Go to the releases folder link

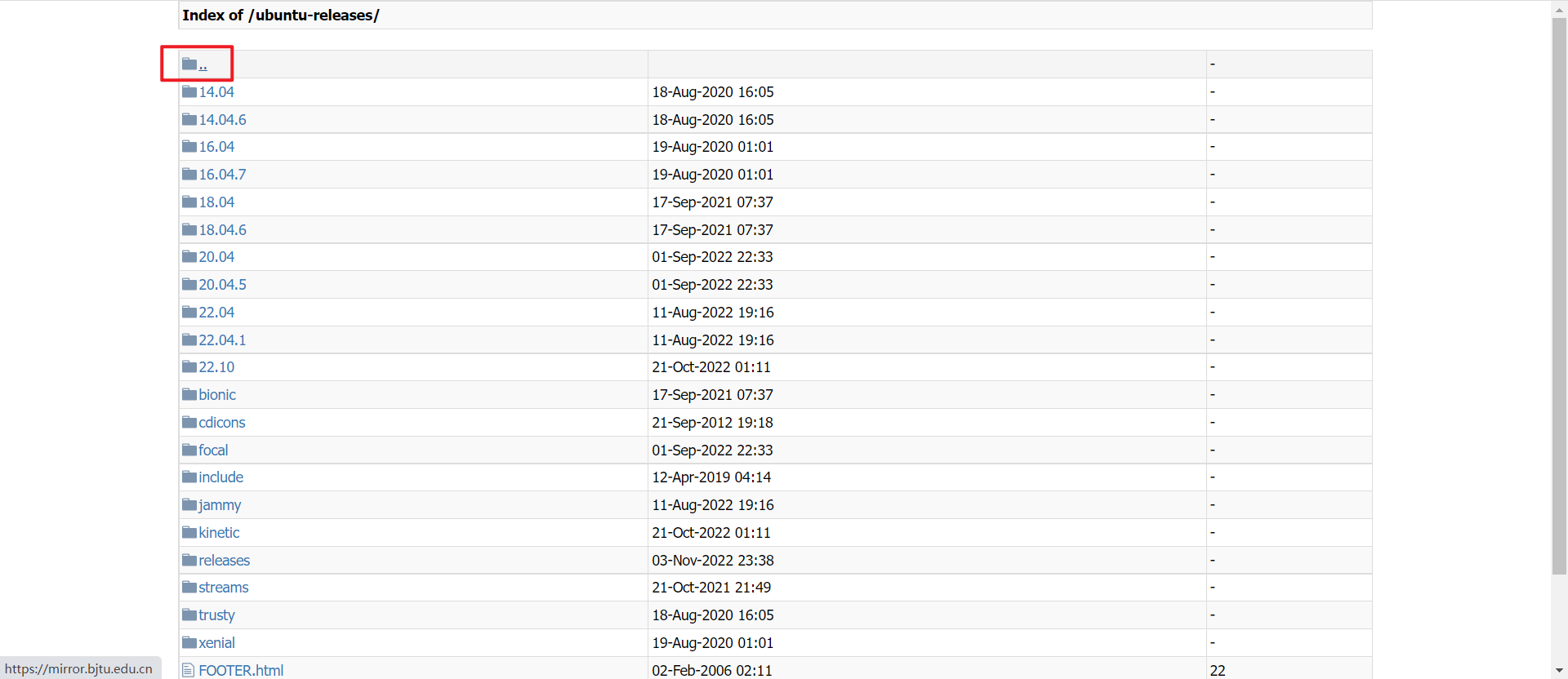tap(224, 561)
